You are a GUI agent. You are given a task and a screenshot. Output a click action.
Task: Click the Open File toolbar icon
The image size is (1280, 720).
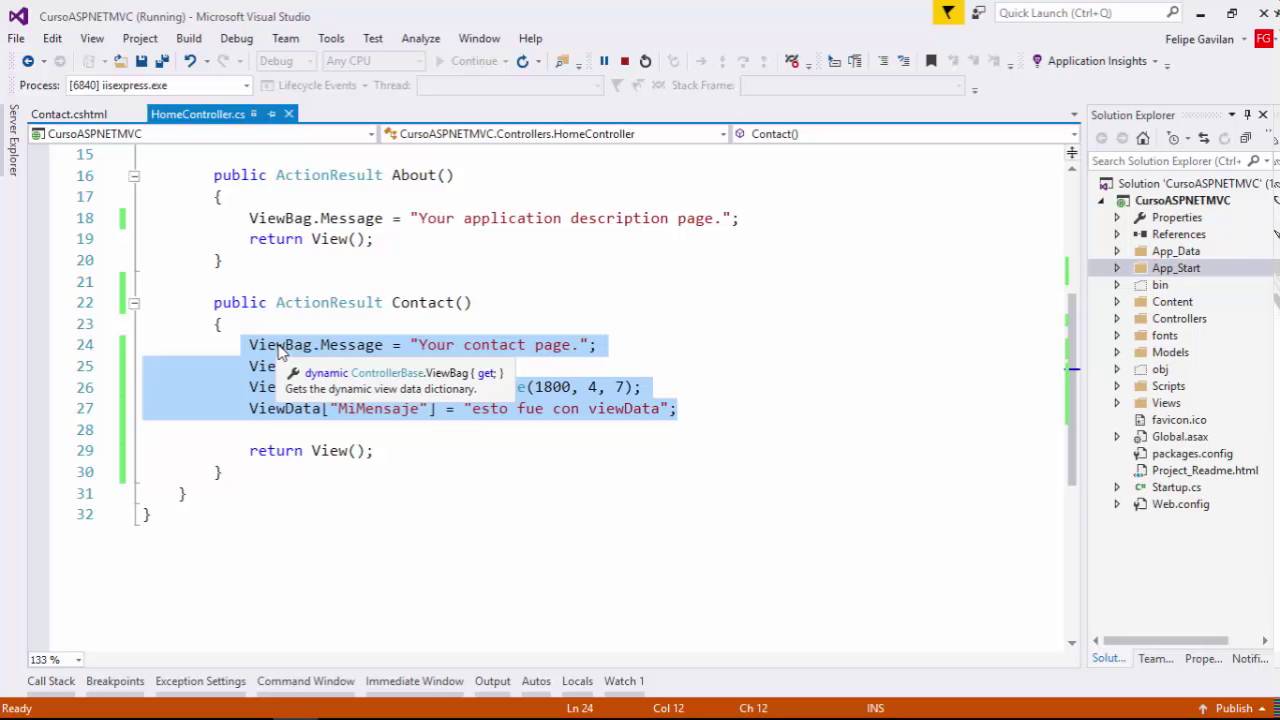point(120,61)
